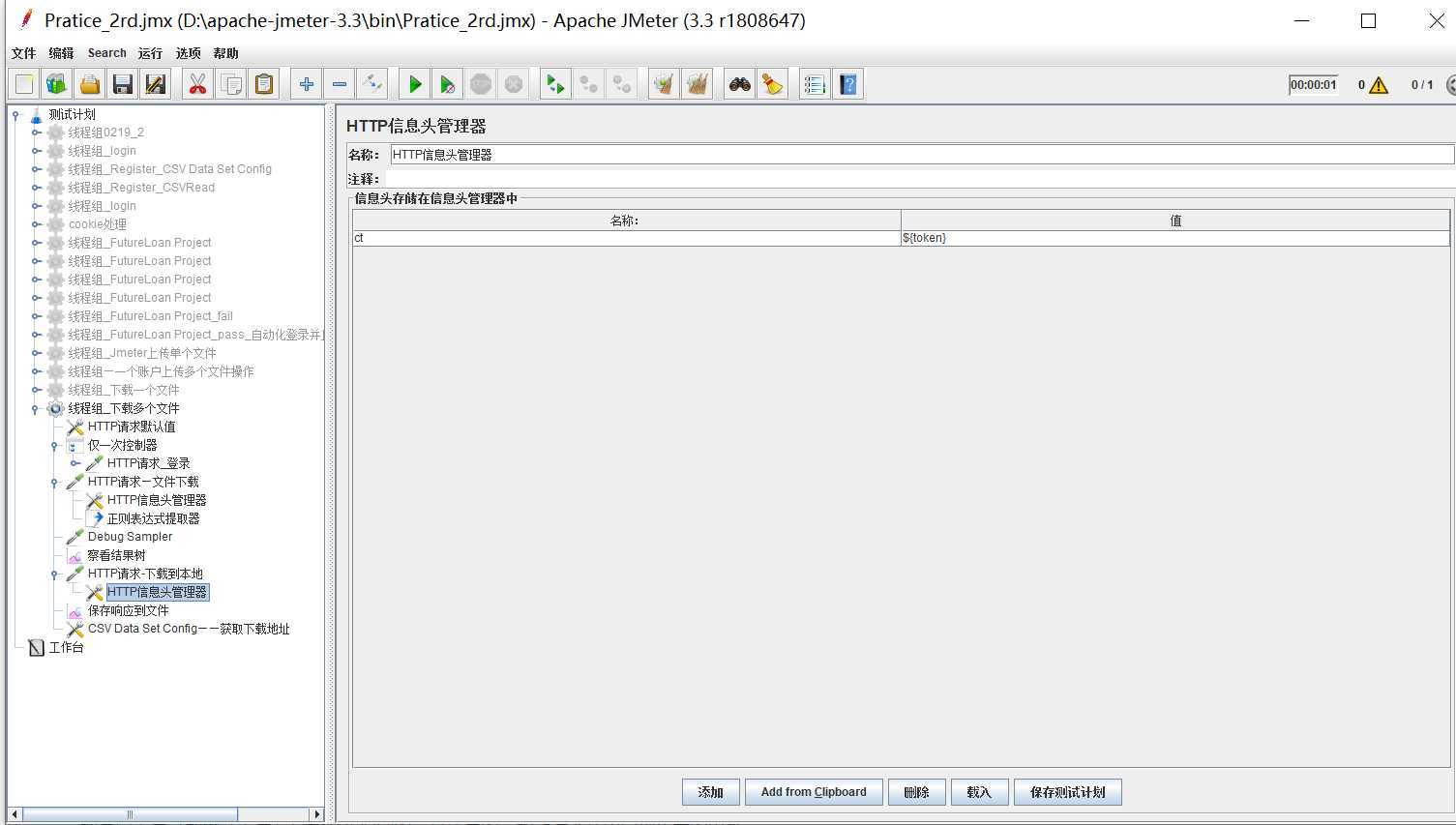Click the 注释 comment input field
Screen dimensions: 1456x825
coord(919,179)
